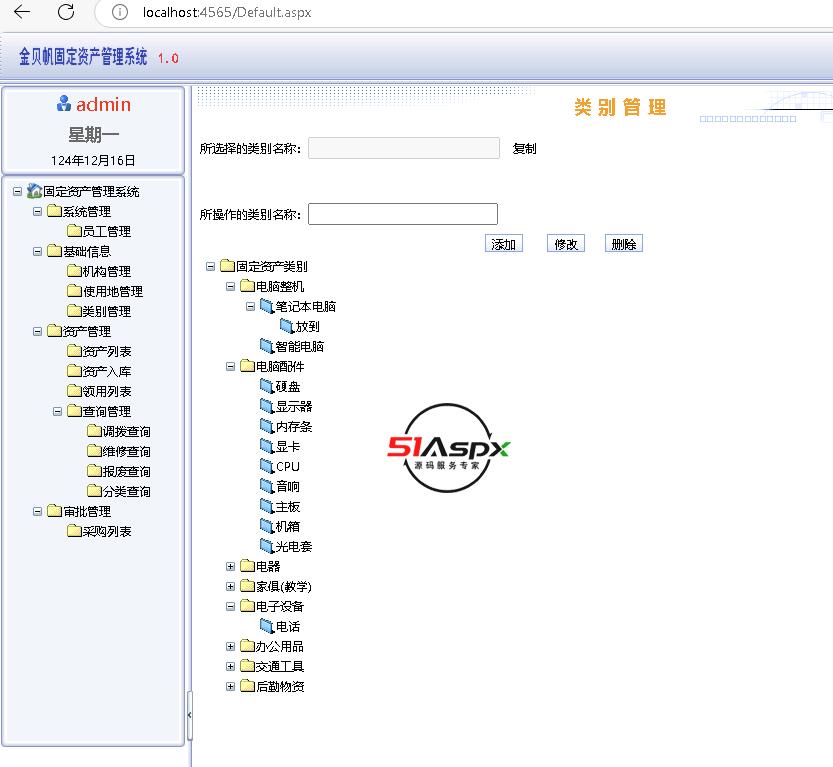This screenshot has width=833, height=767.
Task: Click folder icon next to 员工管理
Action: pos(73,231)
